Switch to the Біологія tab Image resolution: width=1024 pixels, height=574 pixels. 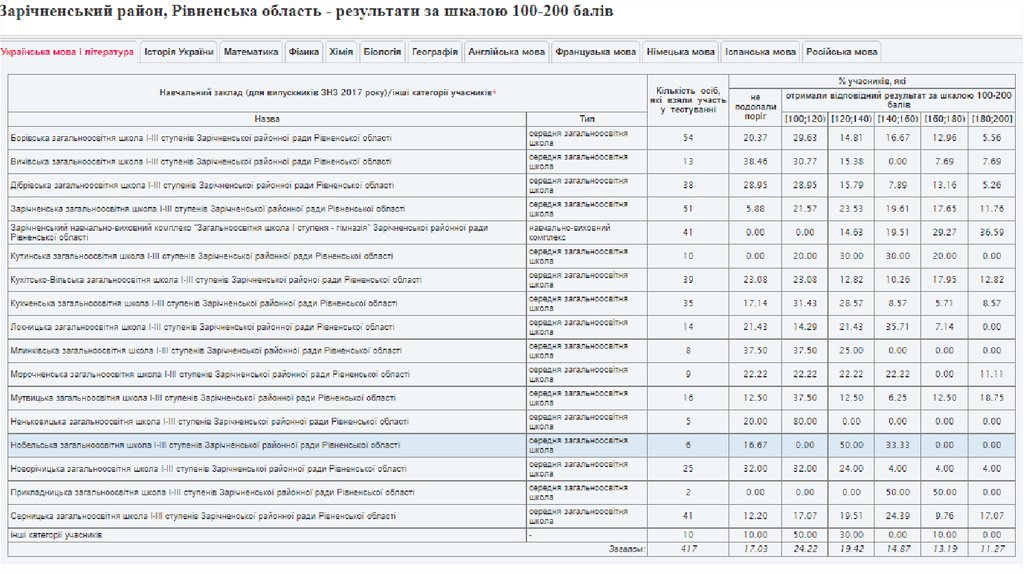pos(383,52)
